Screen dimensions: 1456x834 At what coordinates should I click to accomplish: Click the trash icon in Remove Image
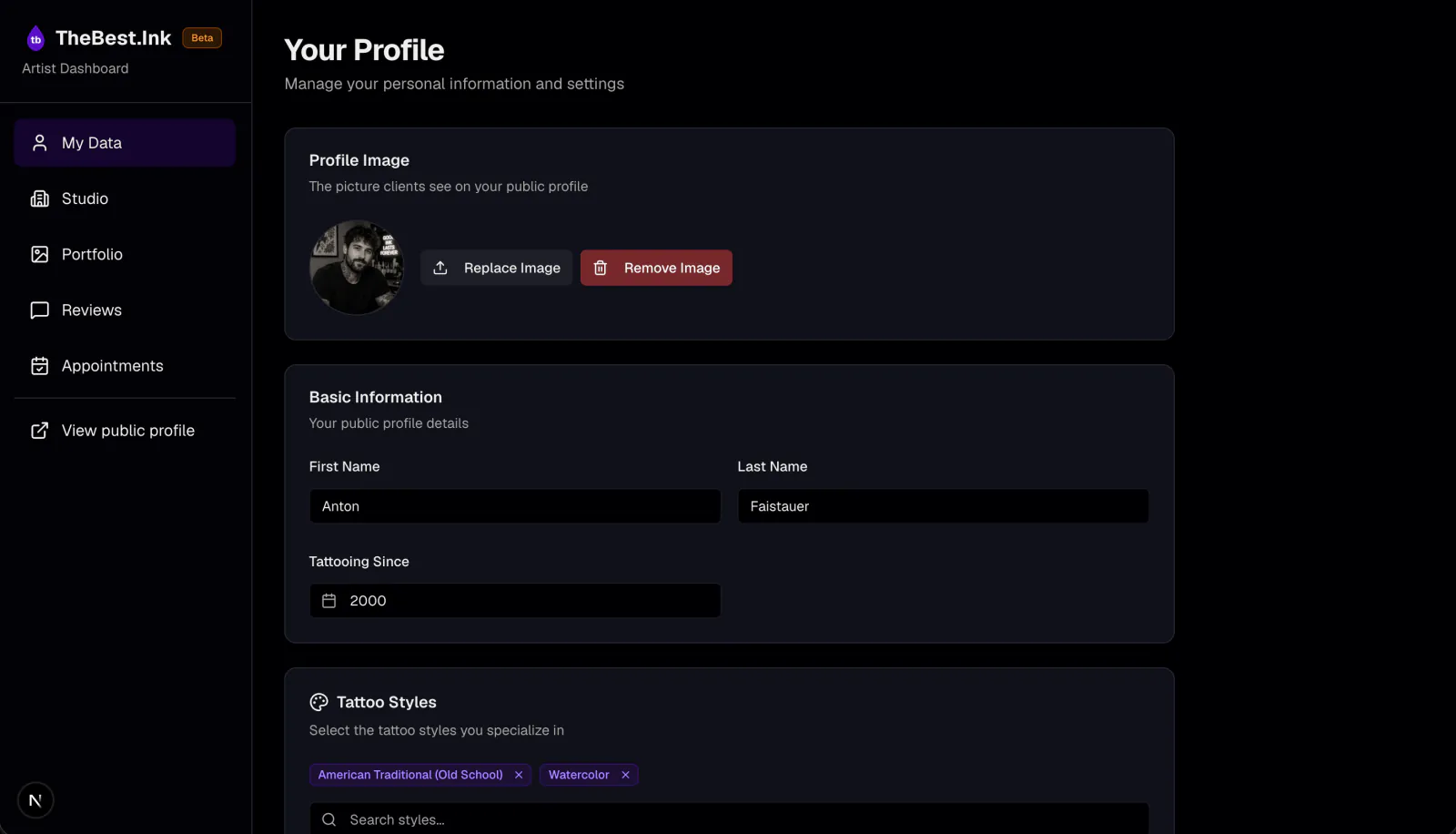coord(601,268)
